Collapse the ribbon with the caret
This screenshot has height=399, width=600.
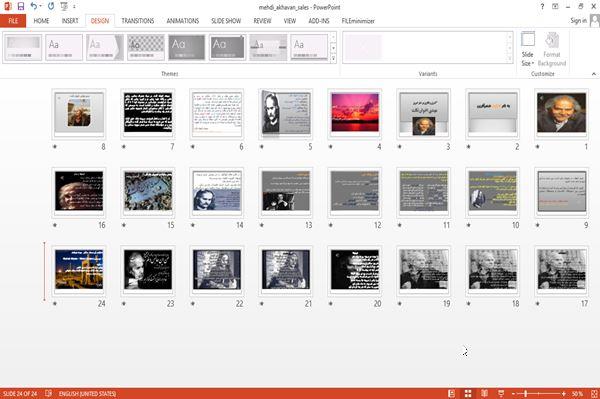(x=594, y=74)
